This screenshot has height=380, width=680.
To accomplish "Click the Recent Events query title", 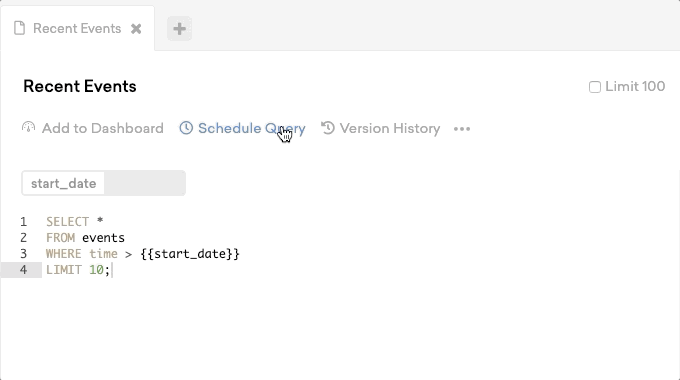I will (x=80, y=86).
